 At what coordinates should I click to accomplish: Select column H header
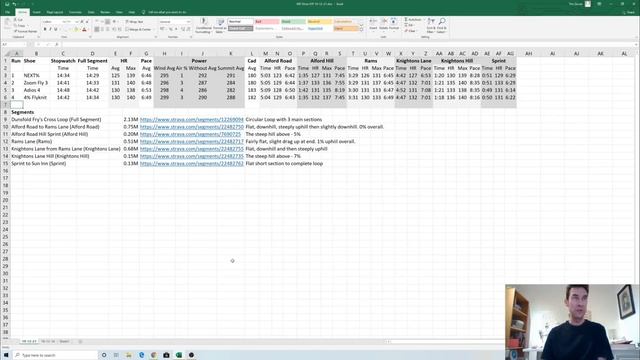pyautogui.click(x=164, y=53)
